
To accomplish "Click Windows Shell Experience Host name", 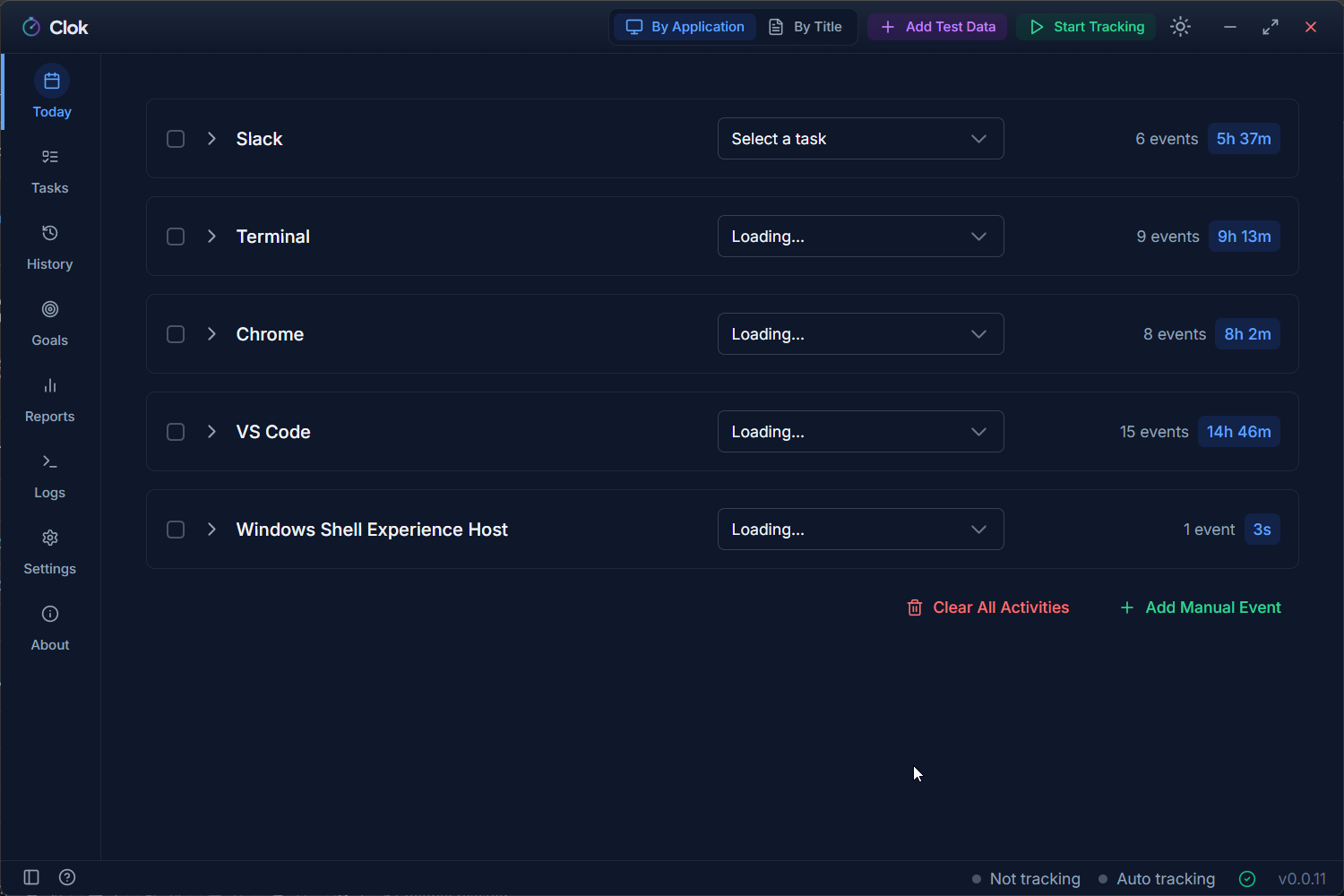I will click(372, 530).
